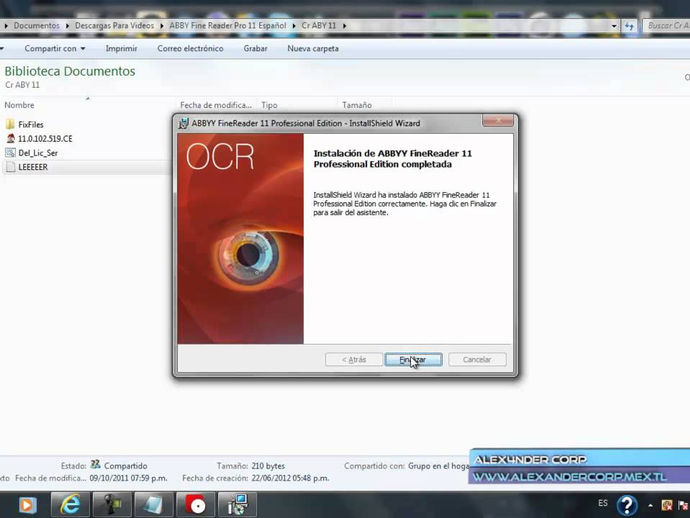Open Windows Media Player from the taskbar

click(27, 505)
